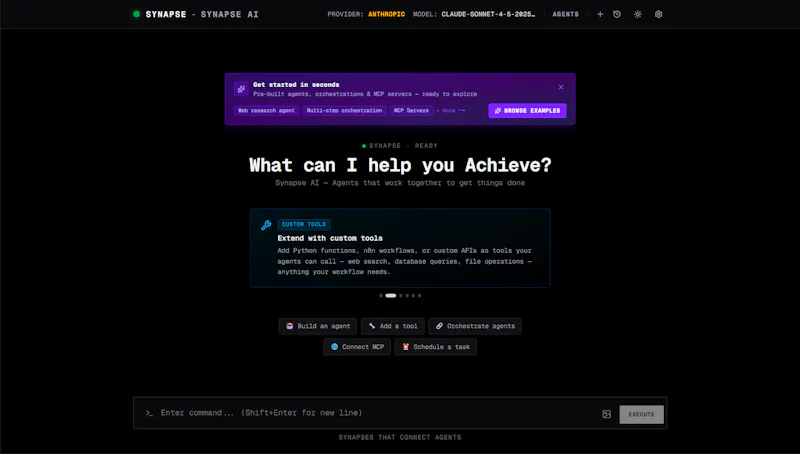Click the attach image icon
The width and height of the screenshot is (800, 454).
(606, 414)
